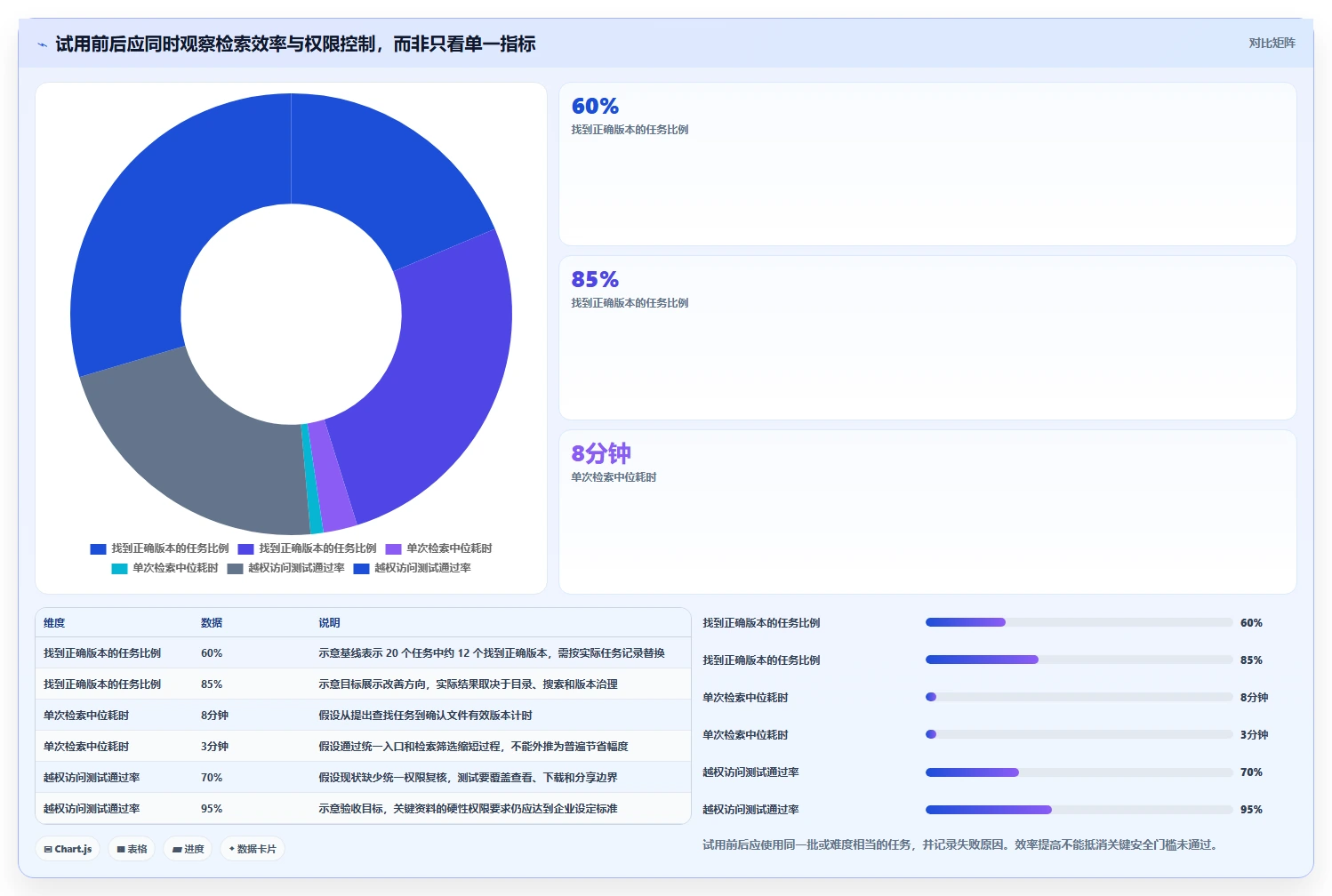Click the 8分钟 cell in the table
The width and height of the screenshot is (1332, 896).
tap(214, 716)
